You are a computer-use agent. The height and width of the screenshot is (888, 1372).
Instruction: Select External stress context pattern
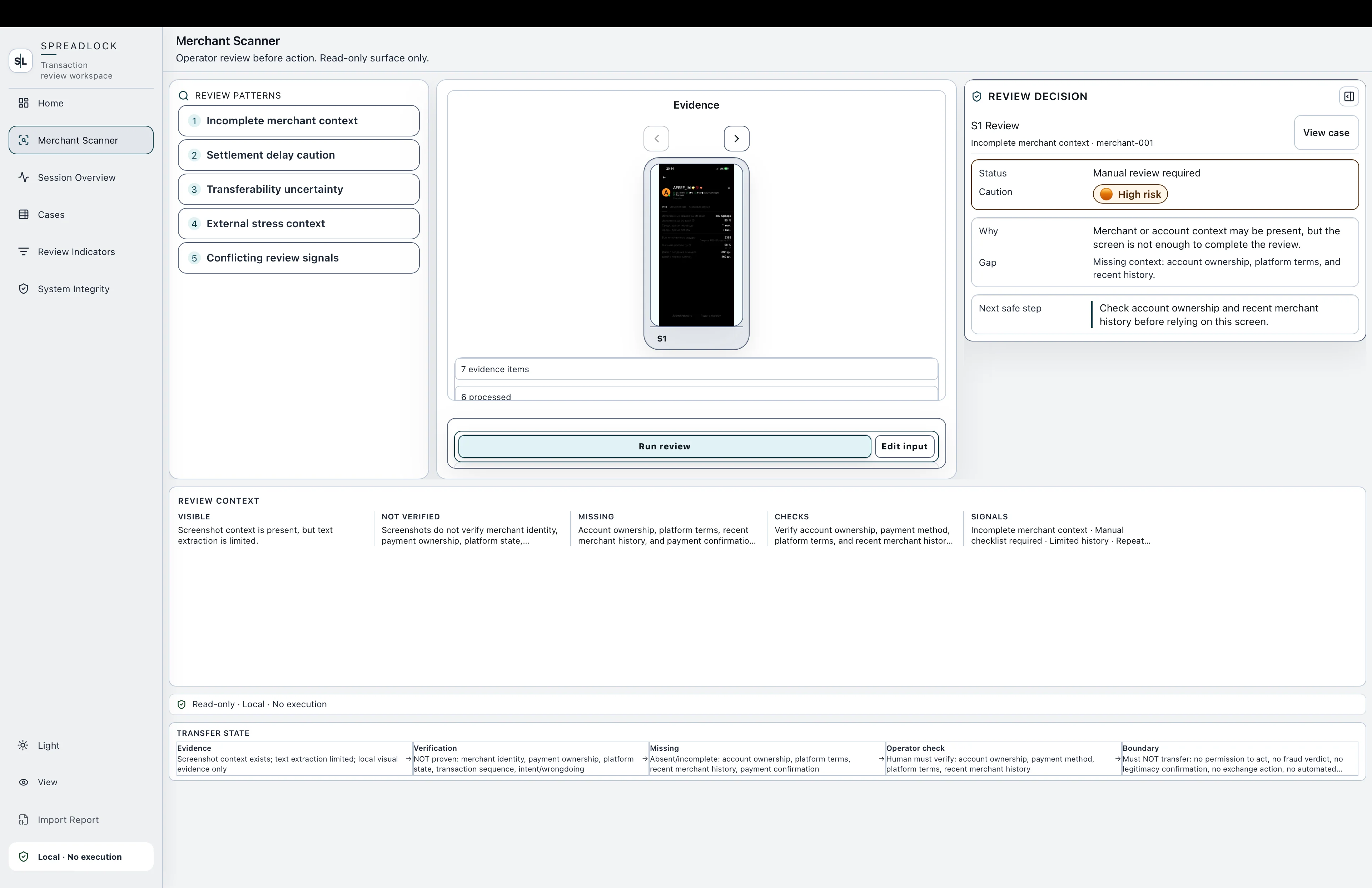[299, 224]
